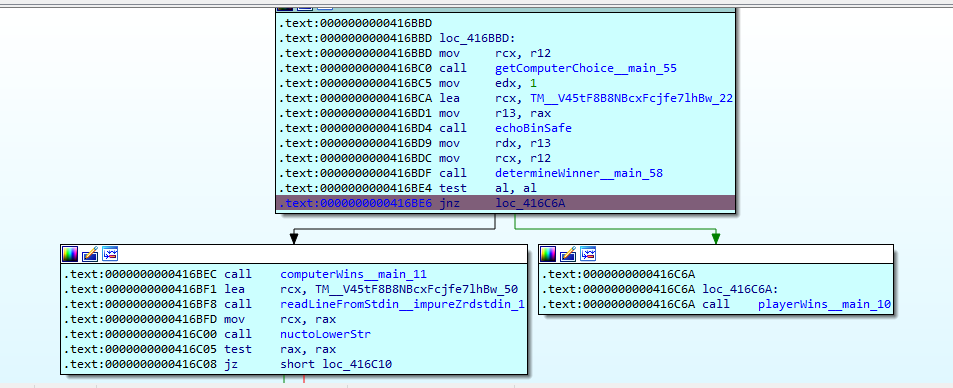Select the 'loc_416BBD:' label
This screenshot has height=388, width=953.
(477, 38)
